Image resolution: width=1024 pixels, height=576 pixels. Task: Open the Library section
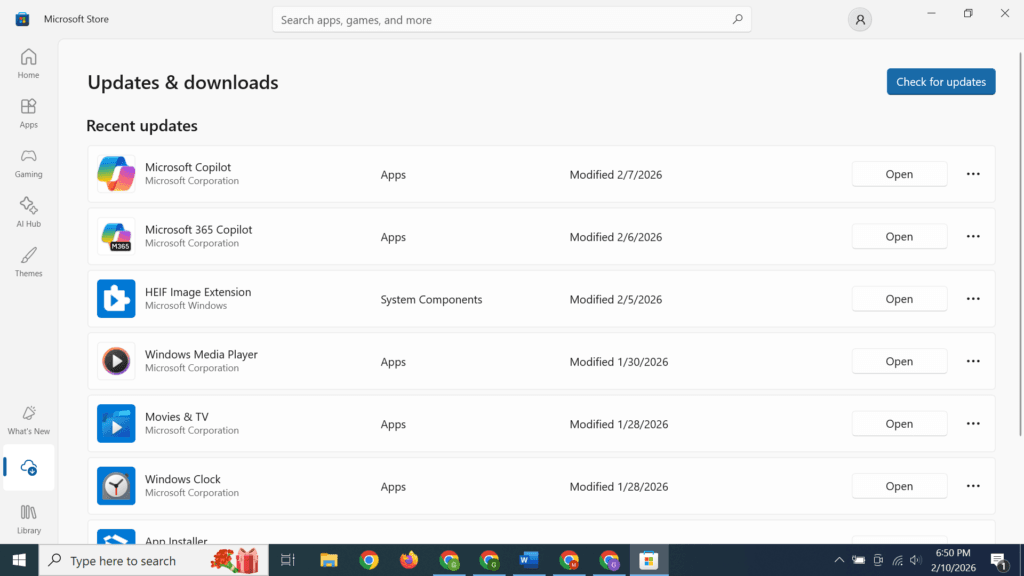click(27, 517)
